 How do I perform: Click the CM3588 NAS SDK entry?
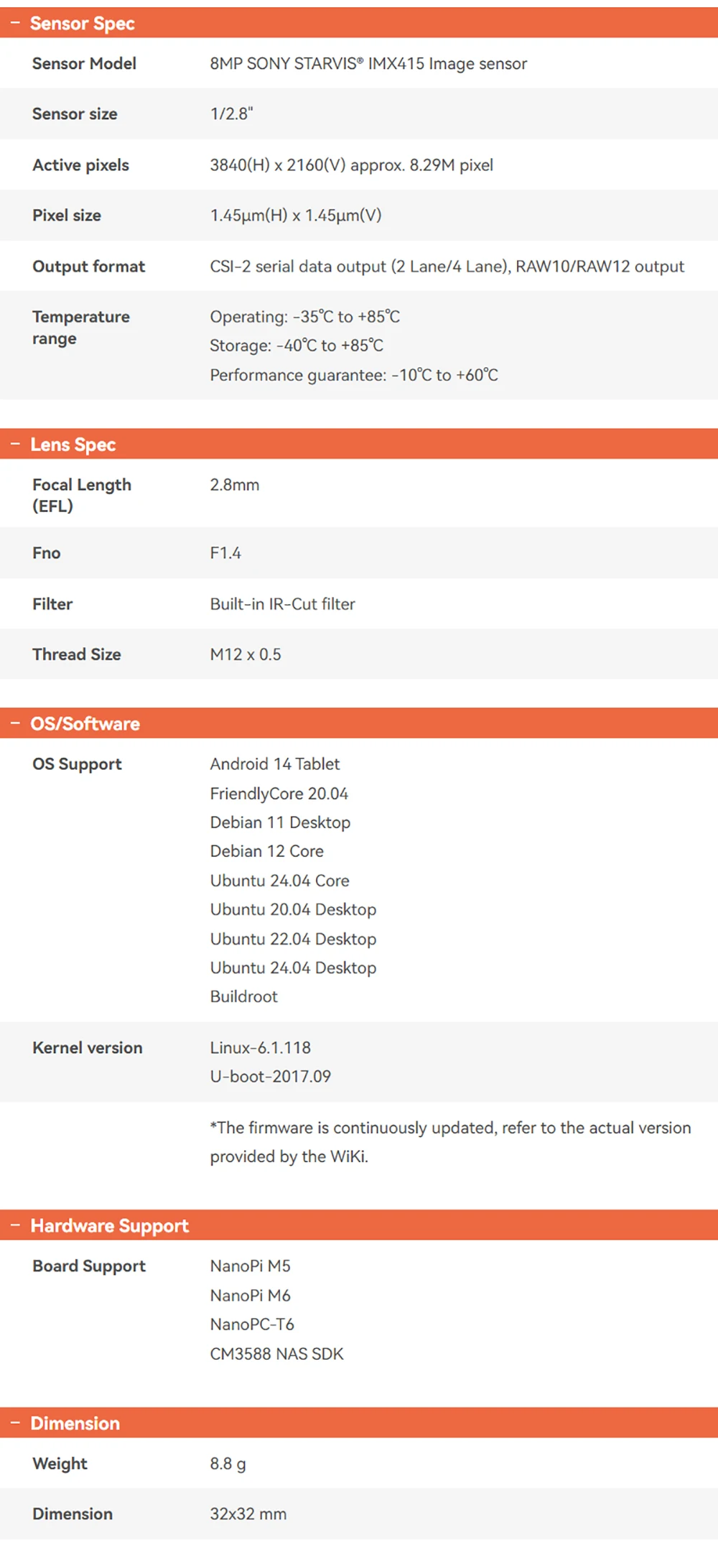[276, 1353]
